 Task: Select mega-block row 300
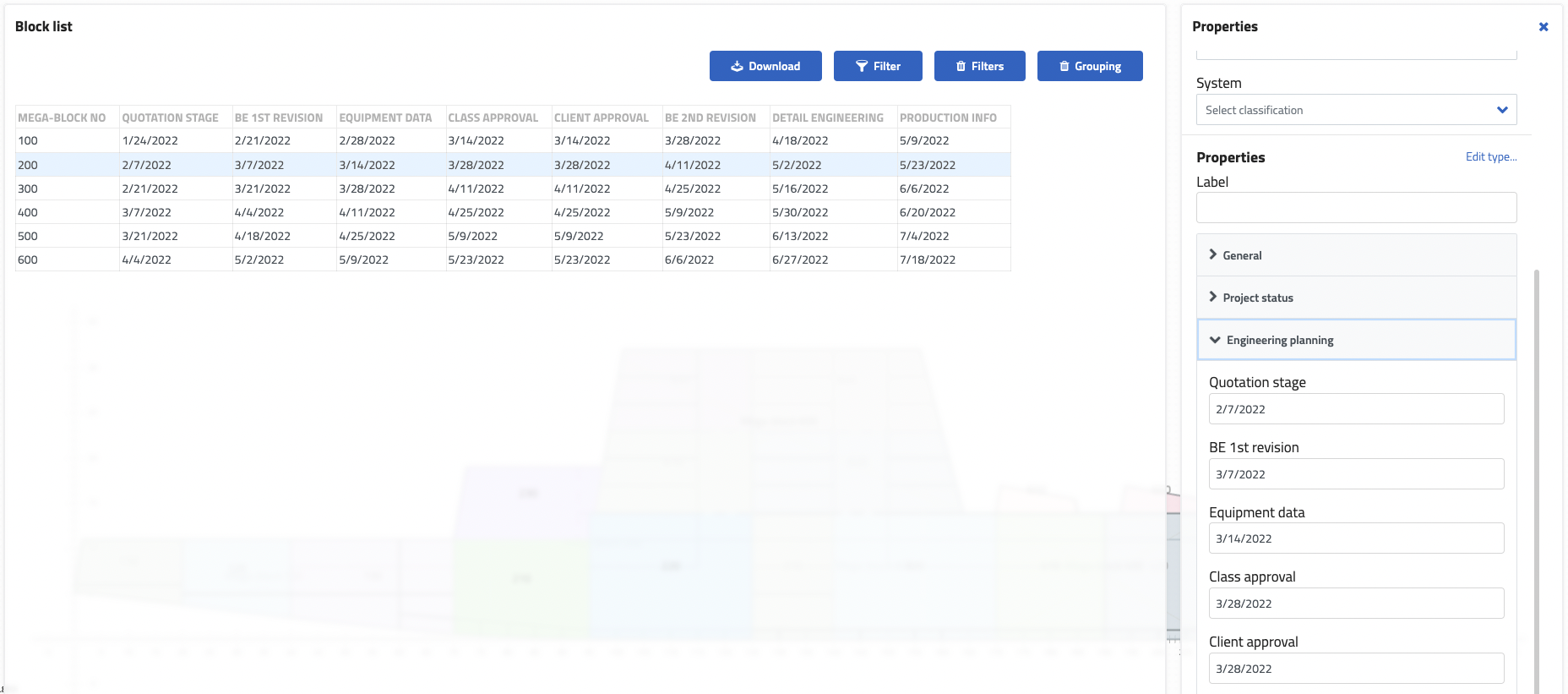click(x=513, y=189)
